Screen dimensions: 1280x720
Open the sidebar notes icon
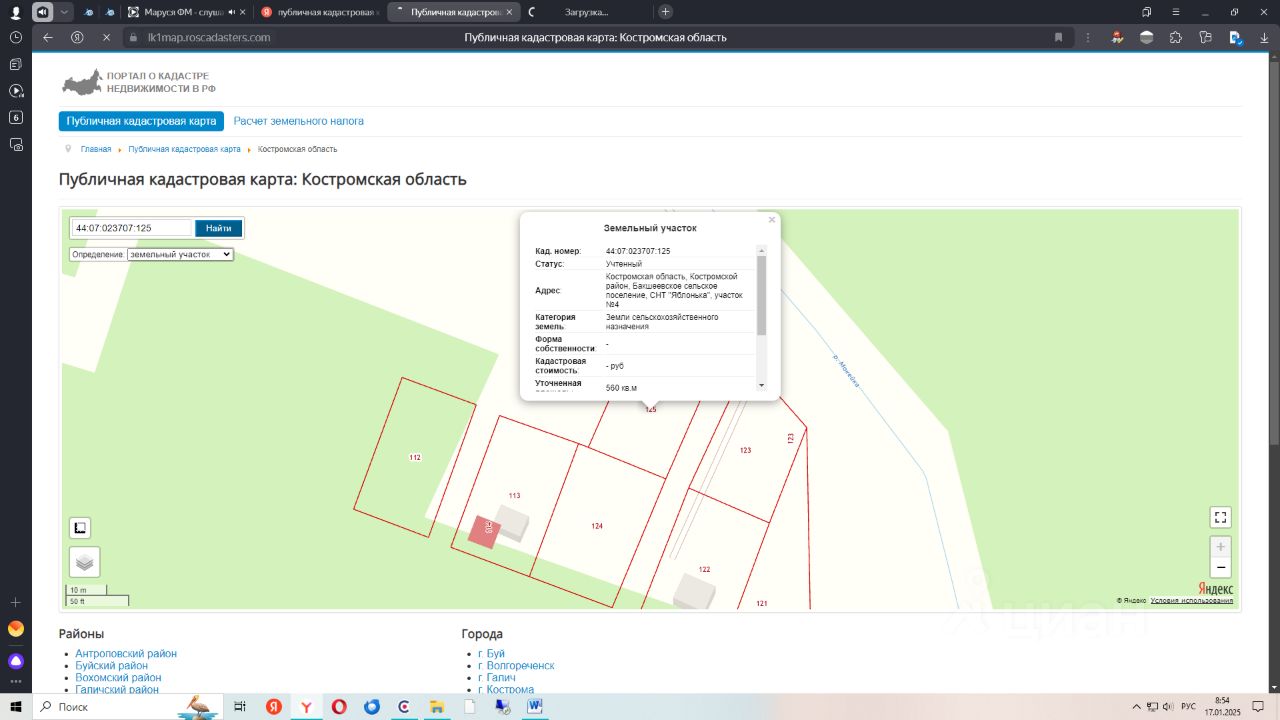coord(16,64)
